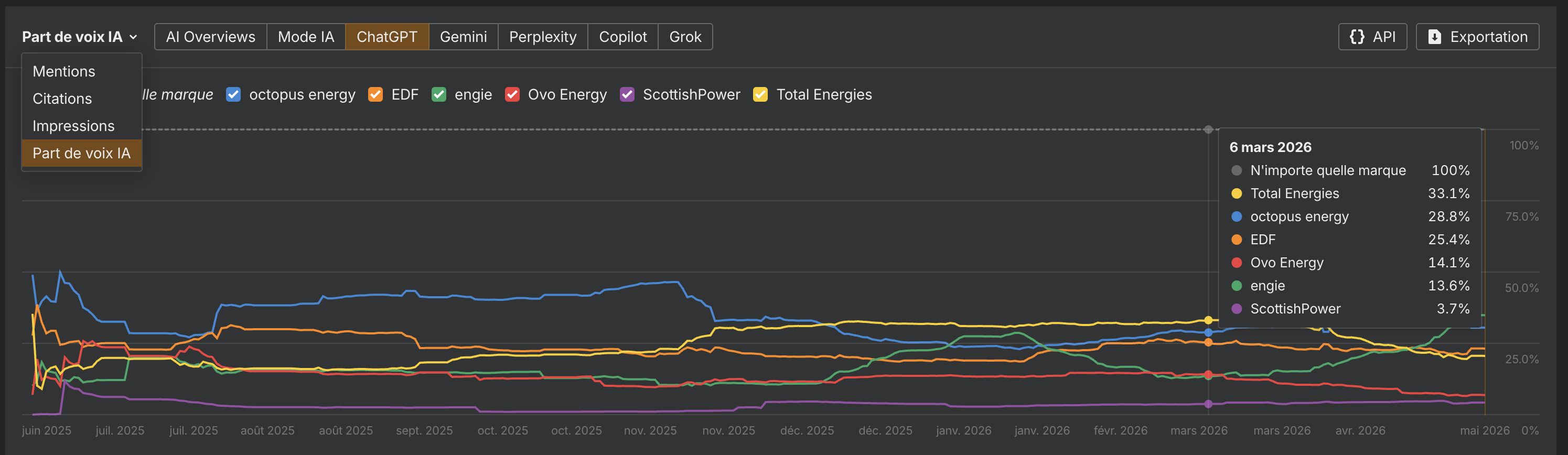This screenshot has width=1568, height=455.
Task: Click the gray 100% point on dashed line
Action: click(1208, 129)
